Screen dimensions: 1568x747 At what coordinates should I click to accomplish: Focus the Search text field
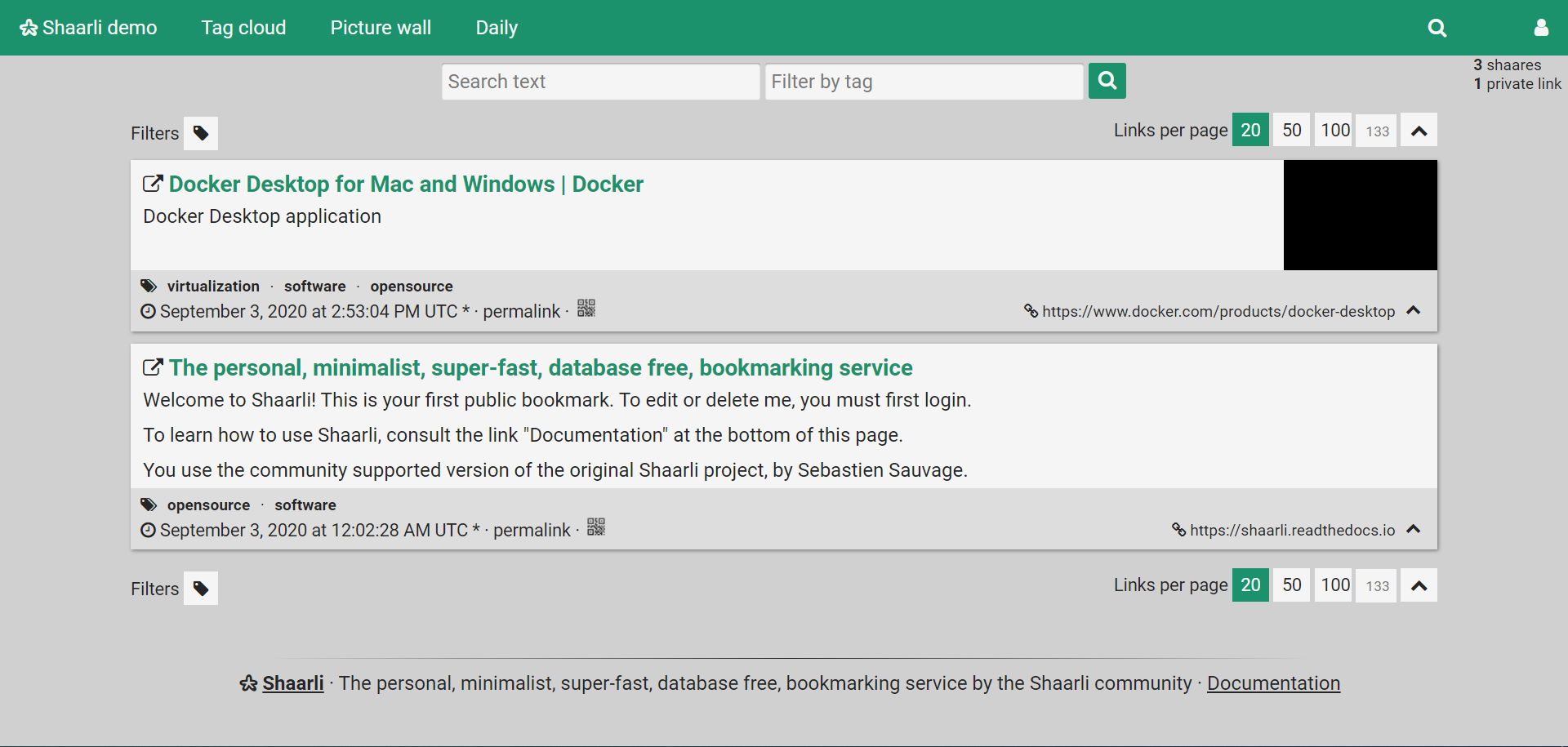click(x=601, y=82)
